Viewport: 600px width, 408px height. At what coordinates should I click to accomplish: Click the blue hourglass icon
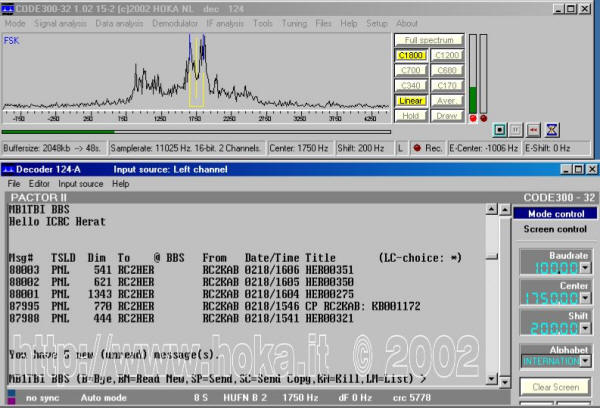[x=551, y=130]
